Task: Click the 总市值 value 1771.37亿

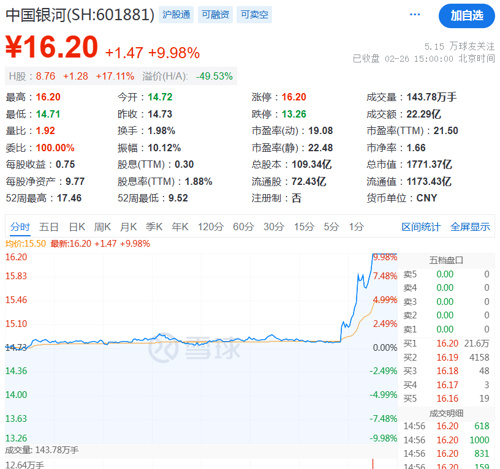Action: (429, 164)
